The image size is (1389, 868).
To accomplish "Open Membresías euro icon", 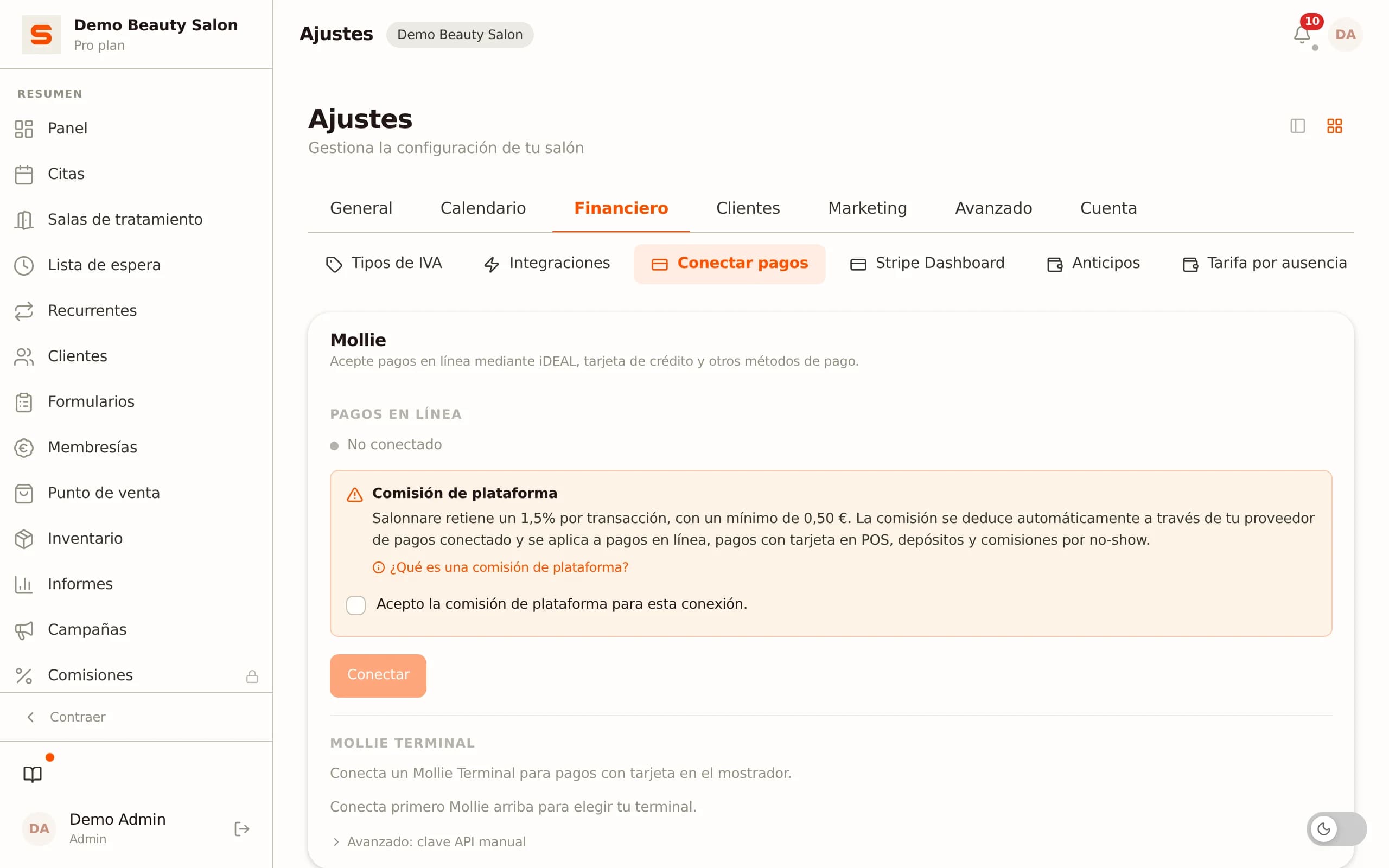I will coord(23,448).
